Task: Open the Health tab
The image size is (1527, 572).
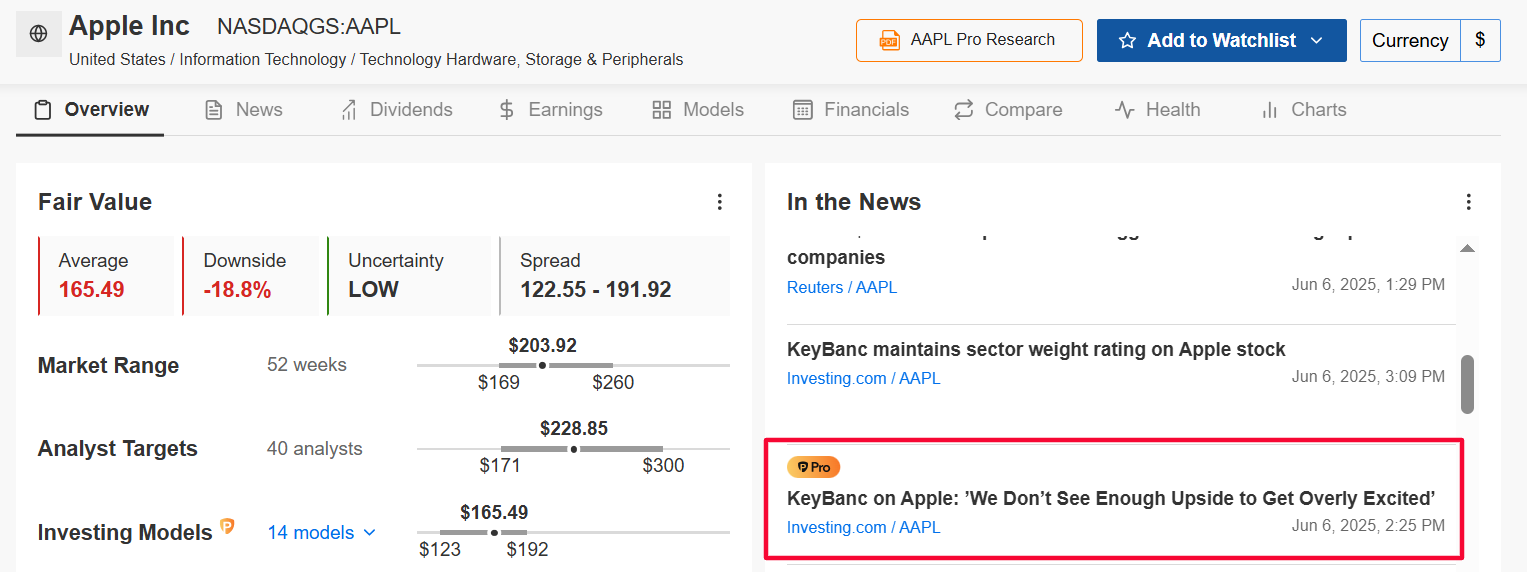Action: (1157, 110)
